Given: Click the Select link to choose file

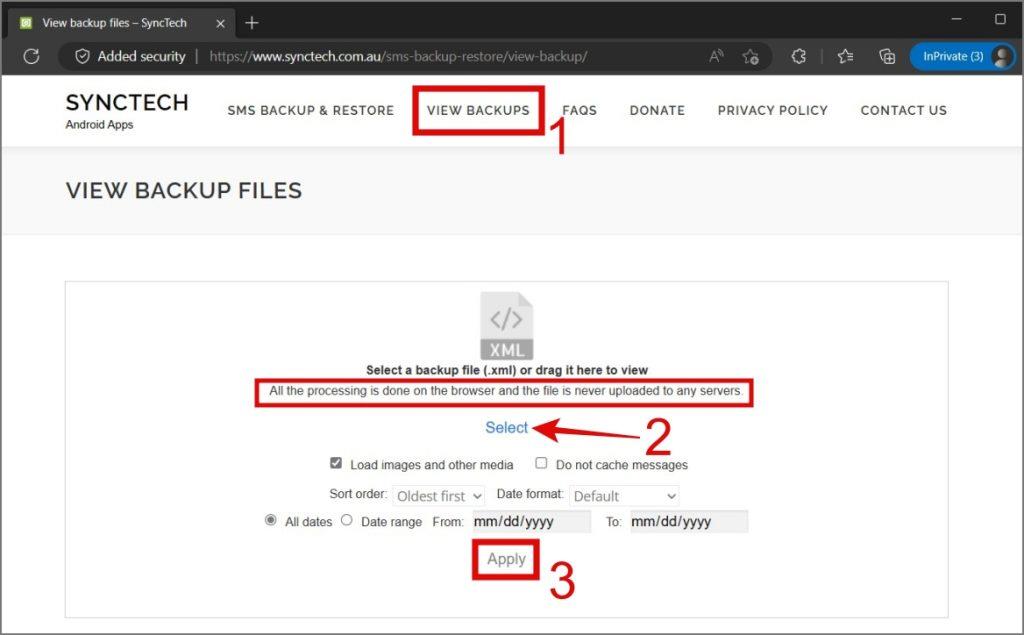Looking at the screenshot, I should 506,428.
